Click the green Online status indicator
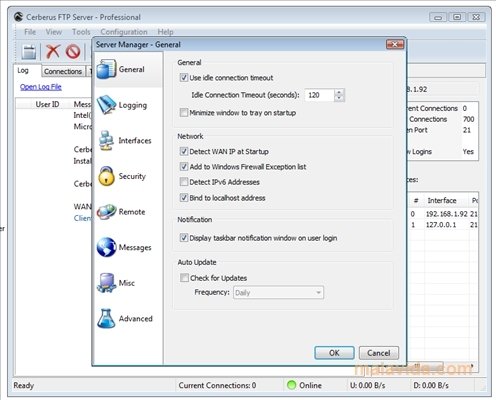Screen dimensions: 496x400 tap(291, 385)
